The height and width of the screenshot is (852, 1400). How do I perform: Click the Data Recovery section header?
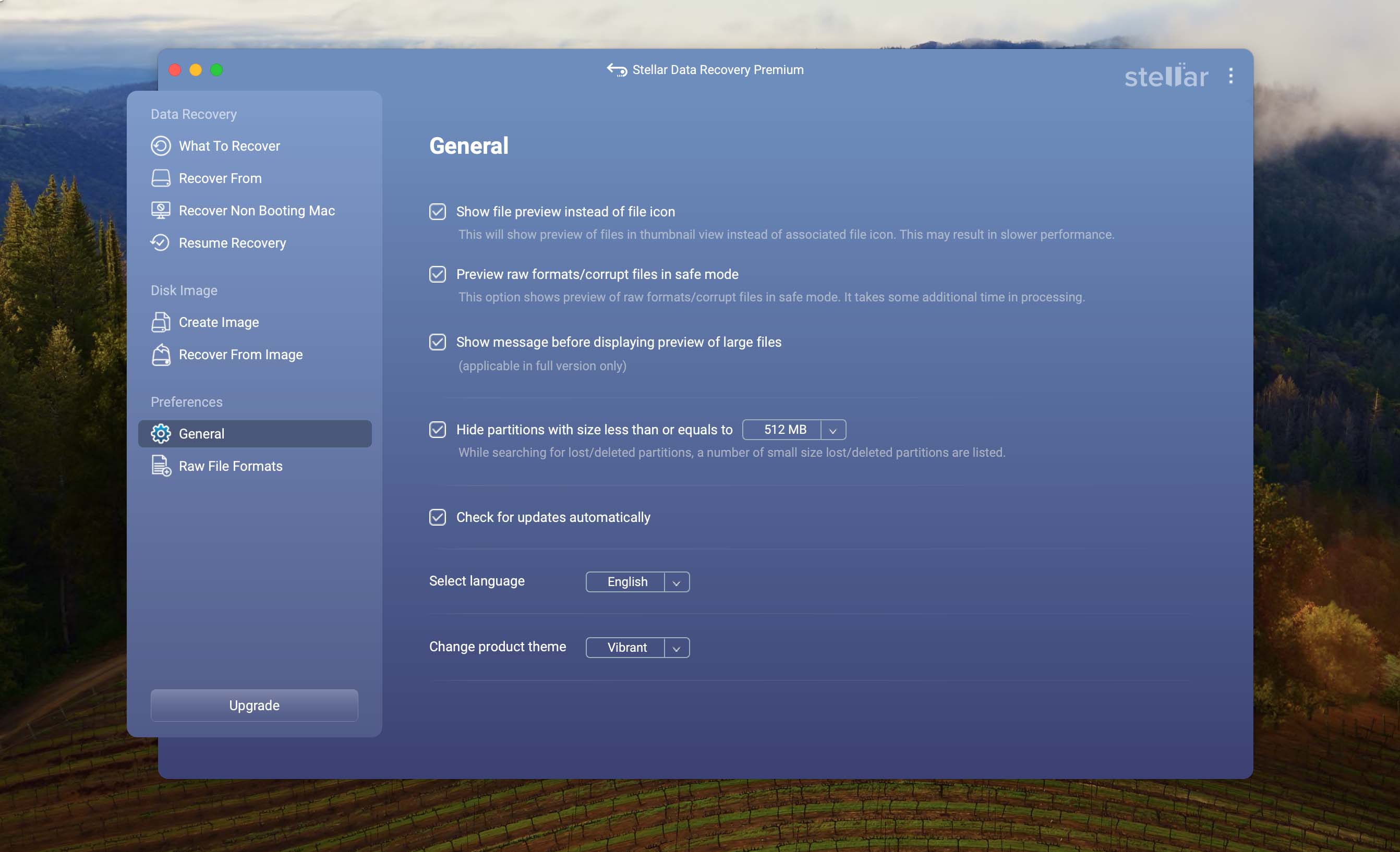[194, 114]
